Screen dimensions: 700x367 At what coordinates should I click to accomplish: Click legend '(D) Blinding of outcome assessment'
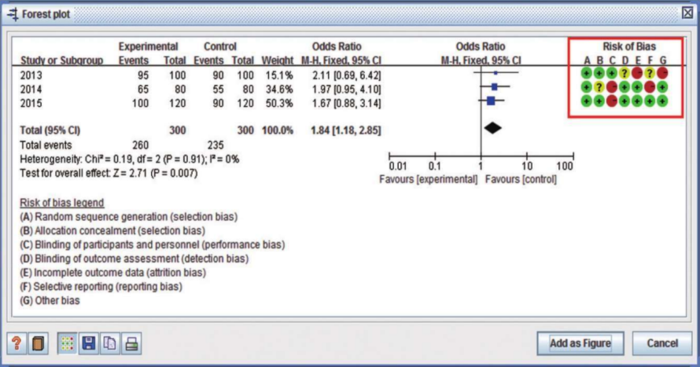point(134,259)
